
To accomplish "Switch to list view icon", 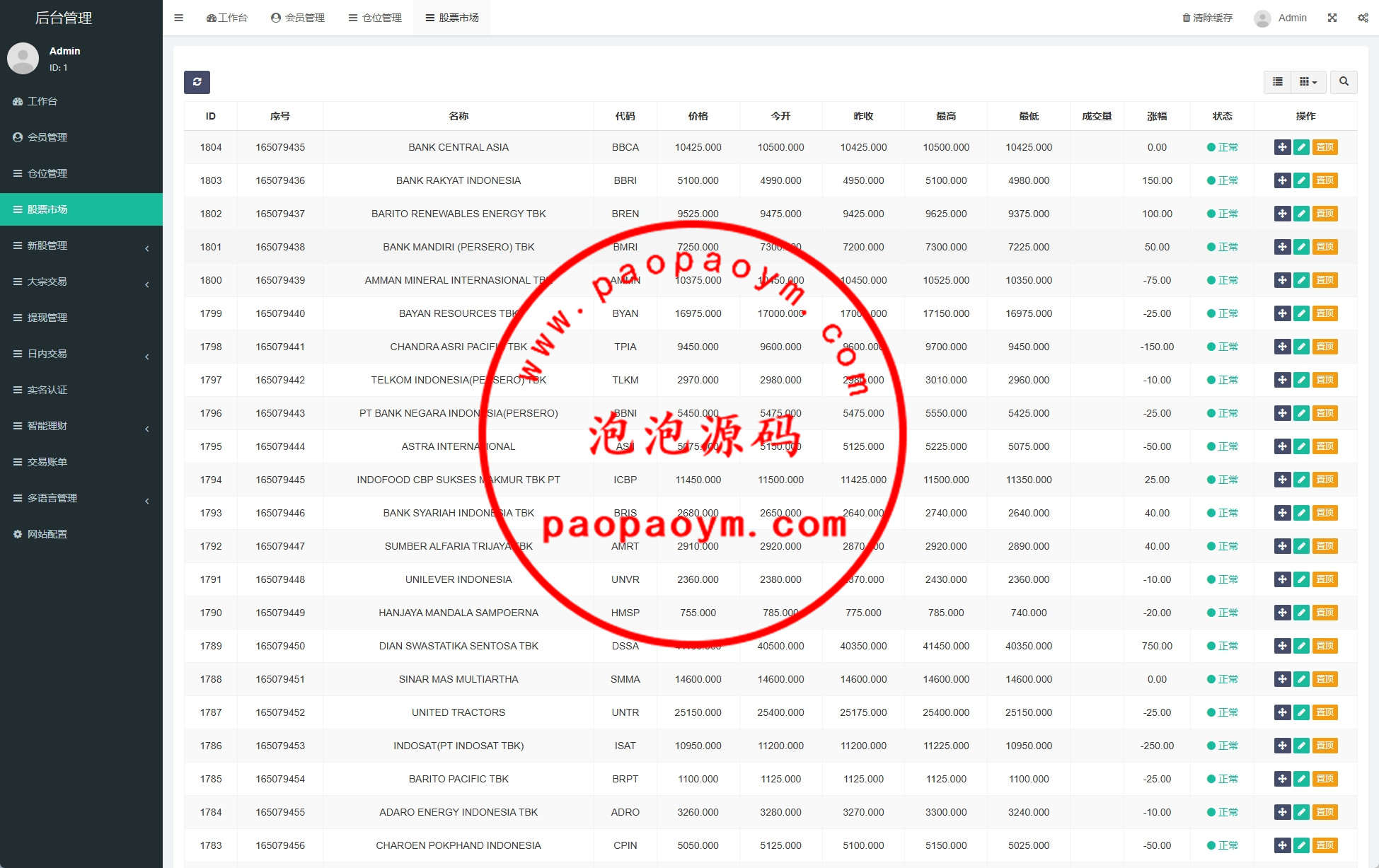I will 1278,82.
